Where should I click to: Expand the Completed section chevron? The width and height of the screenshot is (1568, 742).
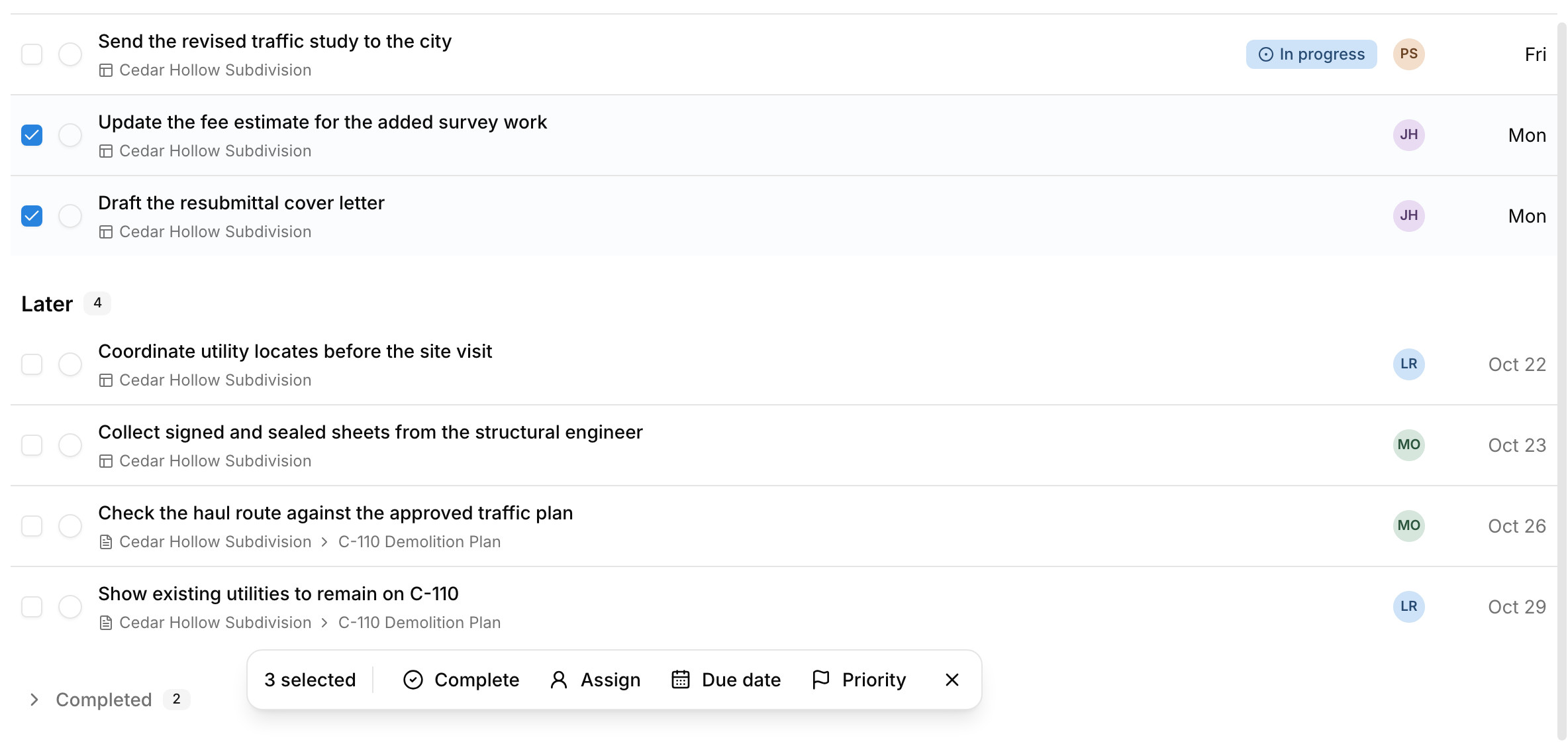pos(34,700)
